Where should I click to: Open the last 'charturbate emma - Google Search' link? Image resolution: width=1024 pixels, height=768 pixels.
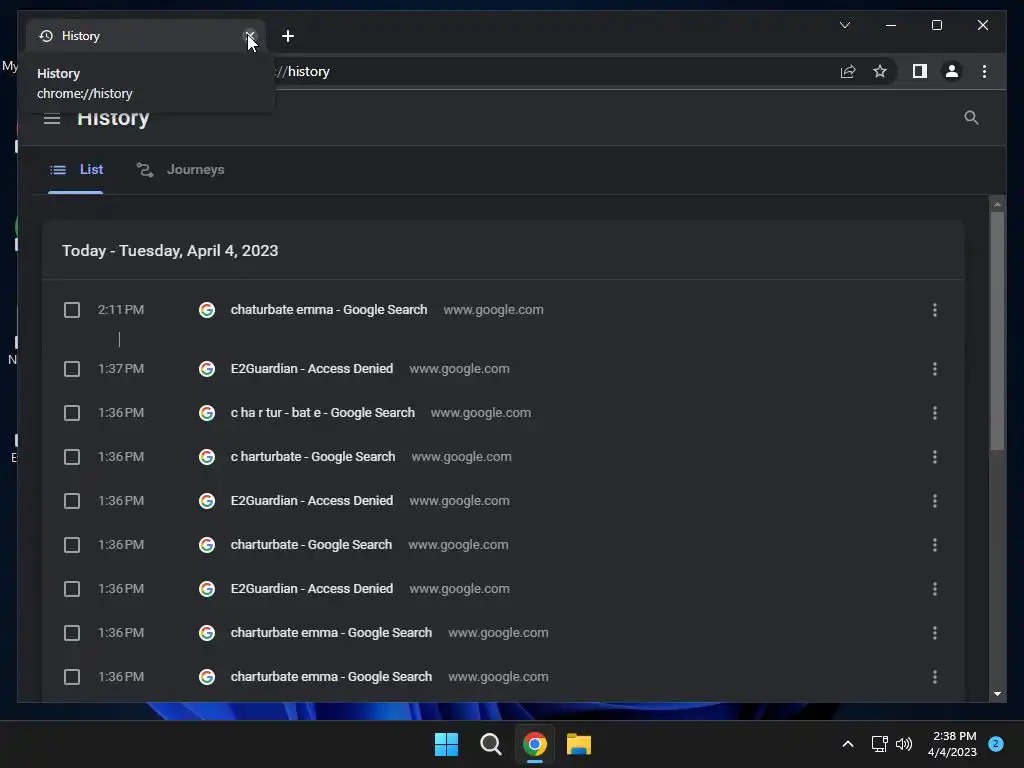(x=331, y=677)
